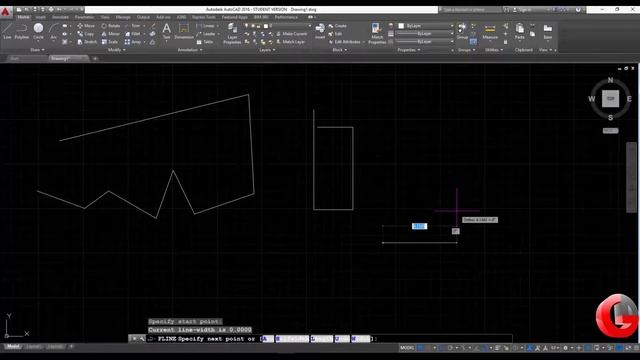Click the command line input field
The image size is (640, 360).
tap(329, 339)
